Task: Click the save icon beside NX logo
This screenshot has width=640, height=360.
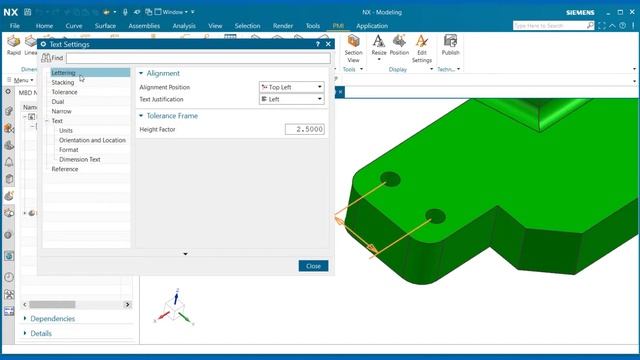Action: (27, 12)
